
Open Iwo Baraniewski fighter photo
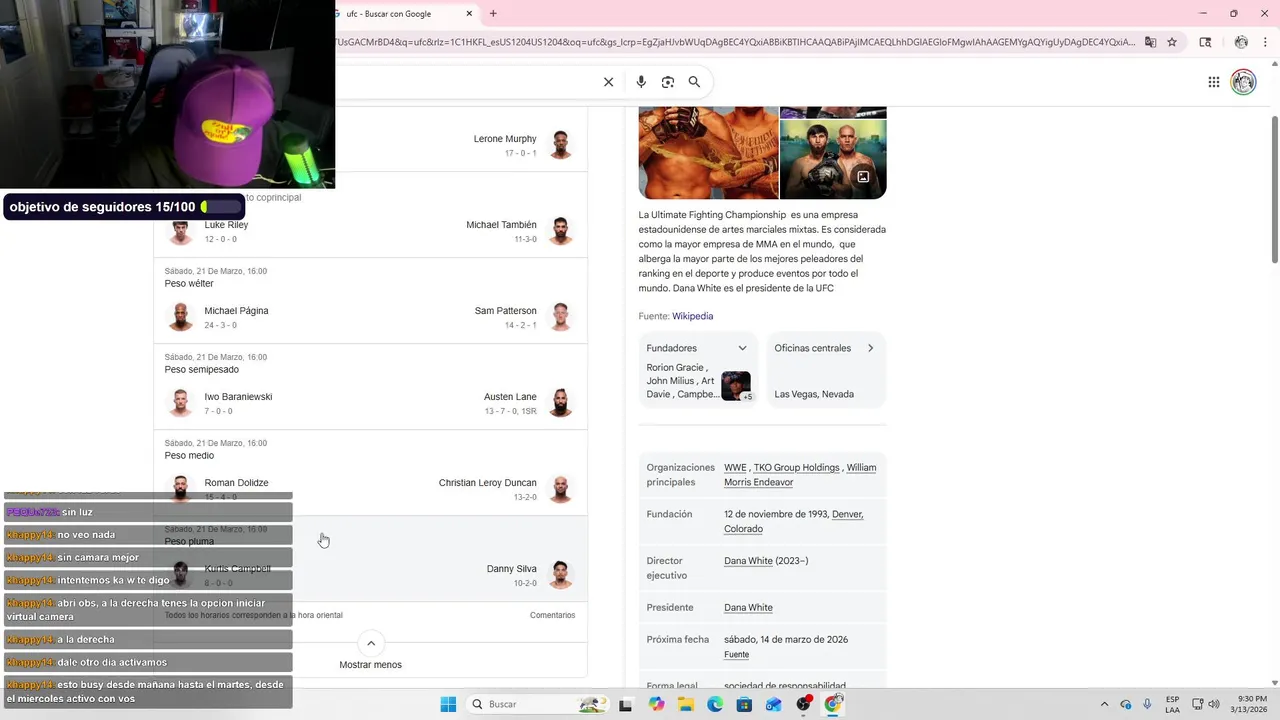point(180,403)
